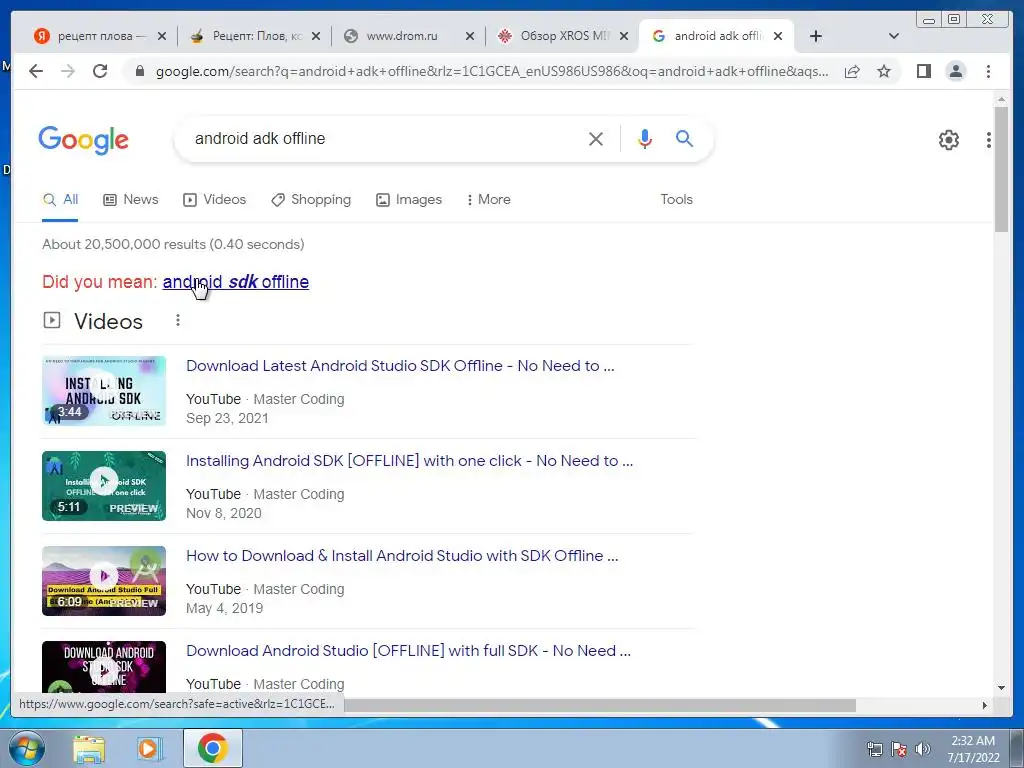This screenshot has width=1024, height=768.
Task: Open the Windows Start menu
Action: click(x=26, y=748)
